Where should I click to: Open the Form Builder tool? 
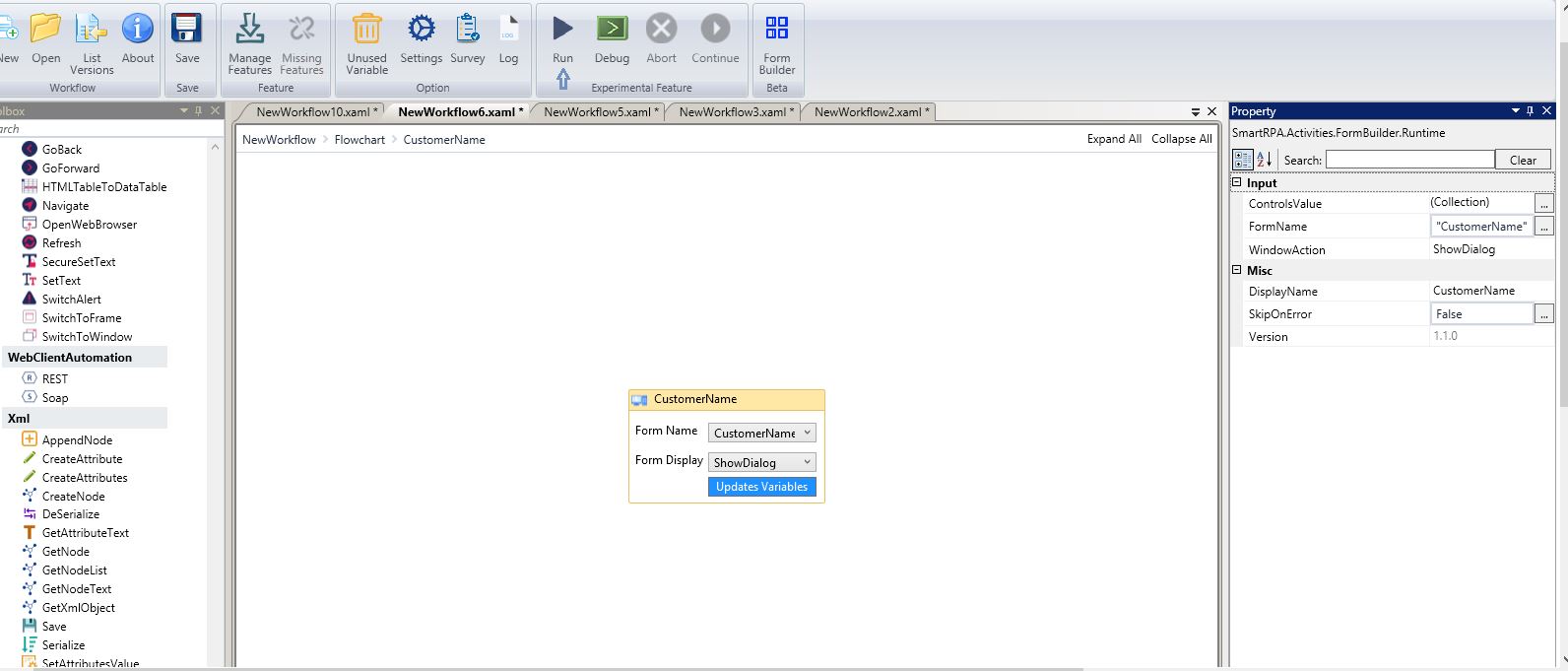tap(776, 31)
